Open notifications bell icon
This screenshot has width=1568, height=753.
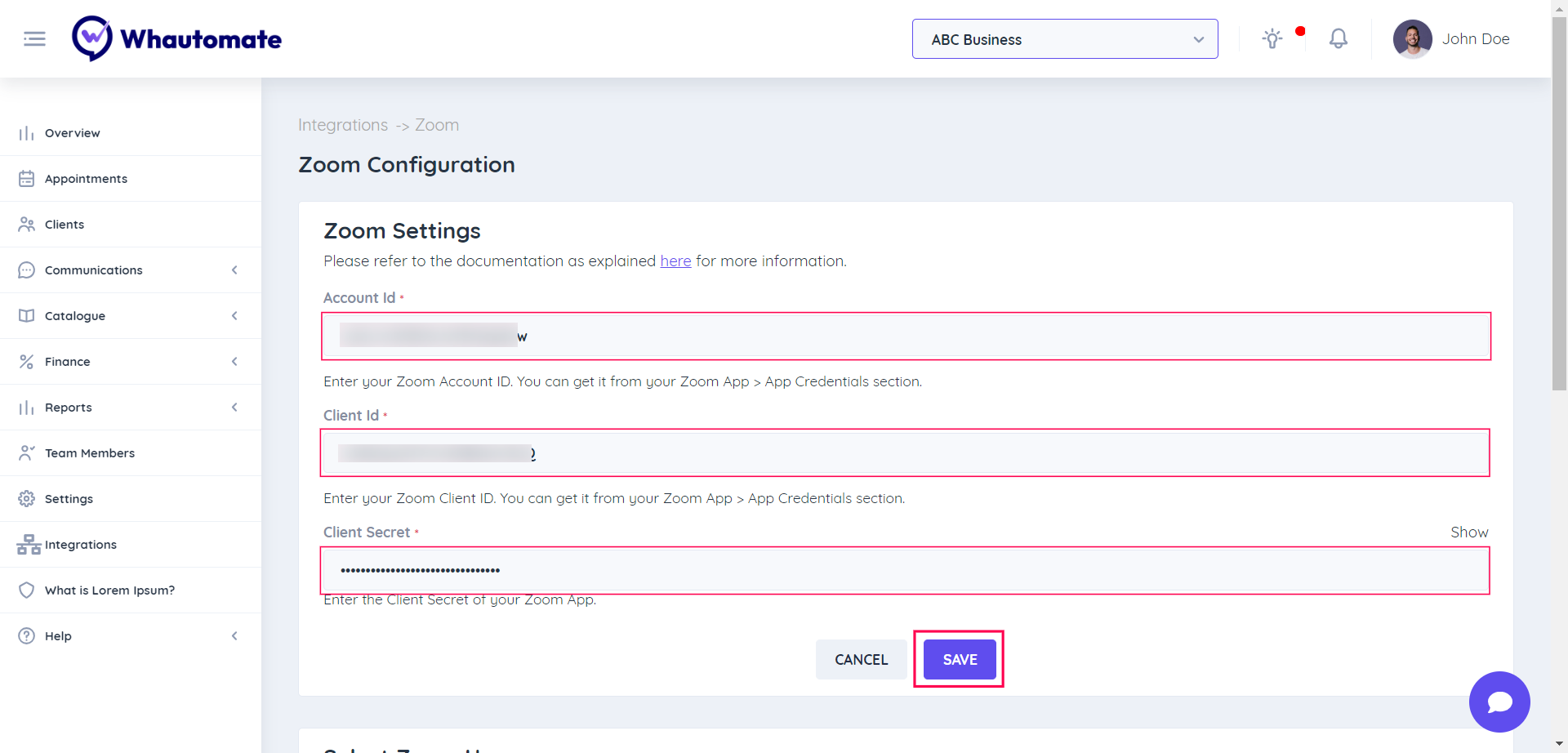[x=1338, y=38]
